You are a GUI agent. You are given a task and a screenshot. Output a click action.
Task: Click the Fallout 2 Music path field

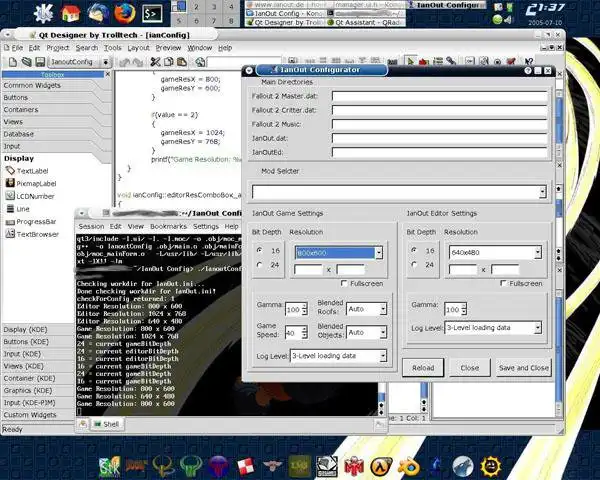[x=439, y=124]
